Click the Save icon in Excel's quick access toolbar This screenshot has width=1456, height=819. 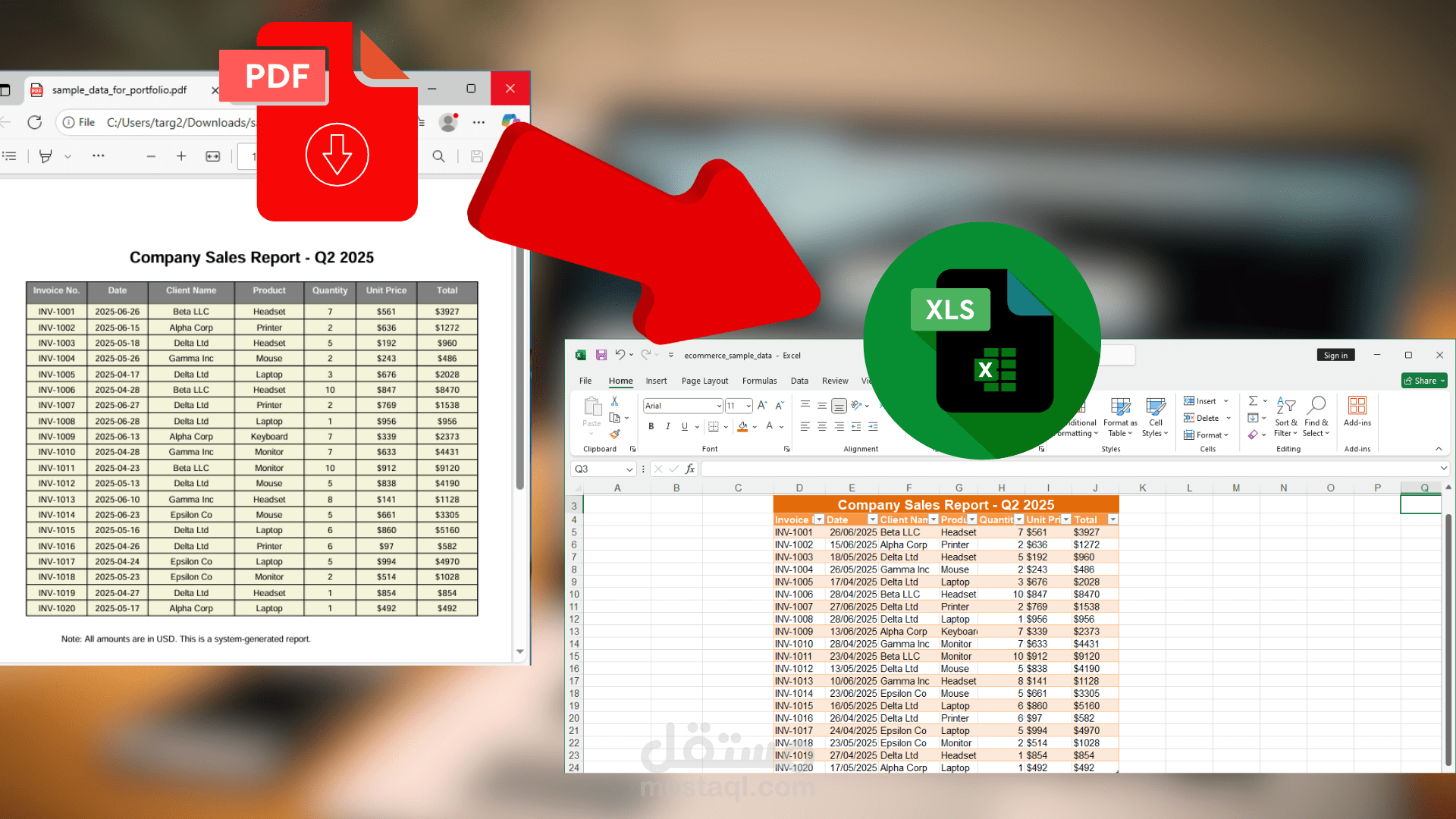[601, 355]
